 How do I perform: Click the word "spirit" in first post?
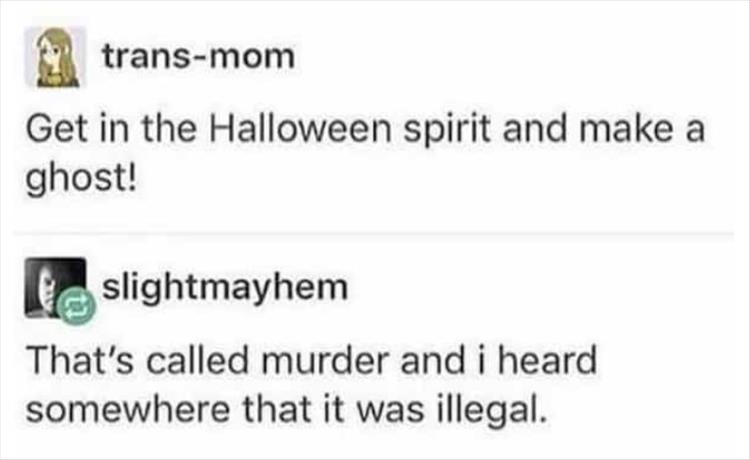448,131
